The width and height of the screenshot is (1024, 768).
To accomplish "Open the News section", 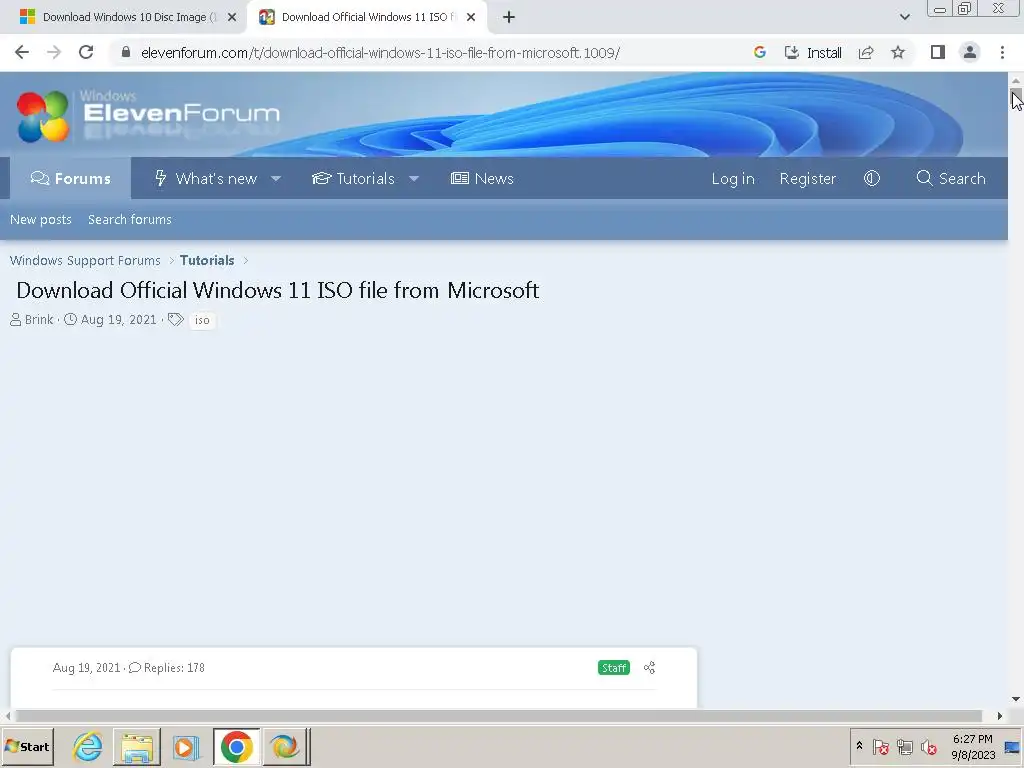I will pyautogui.click(x=482, y=178).
